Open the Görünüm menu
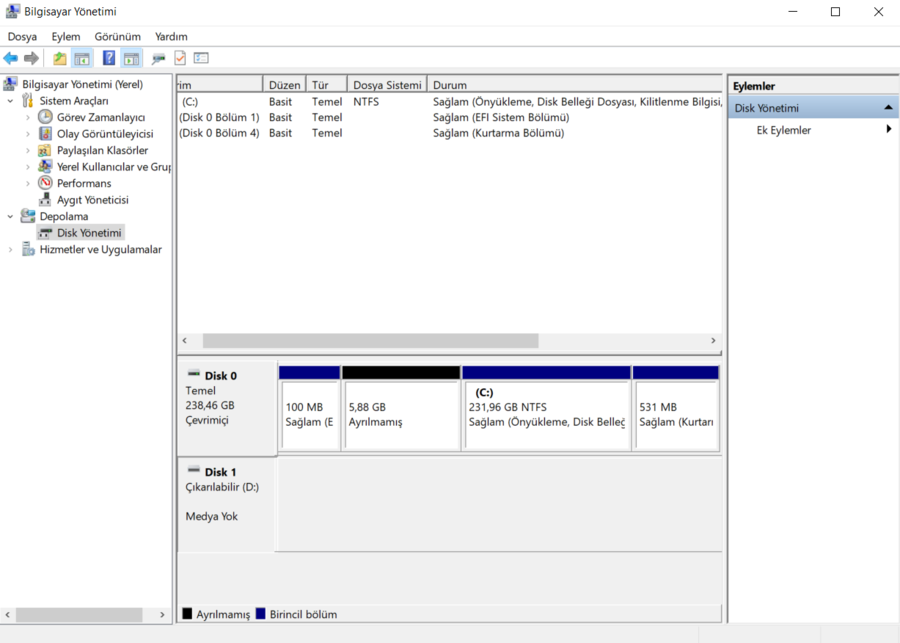 [x=118, y=37]
